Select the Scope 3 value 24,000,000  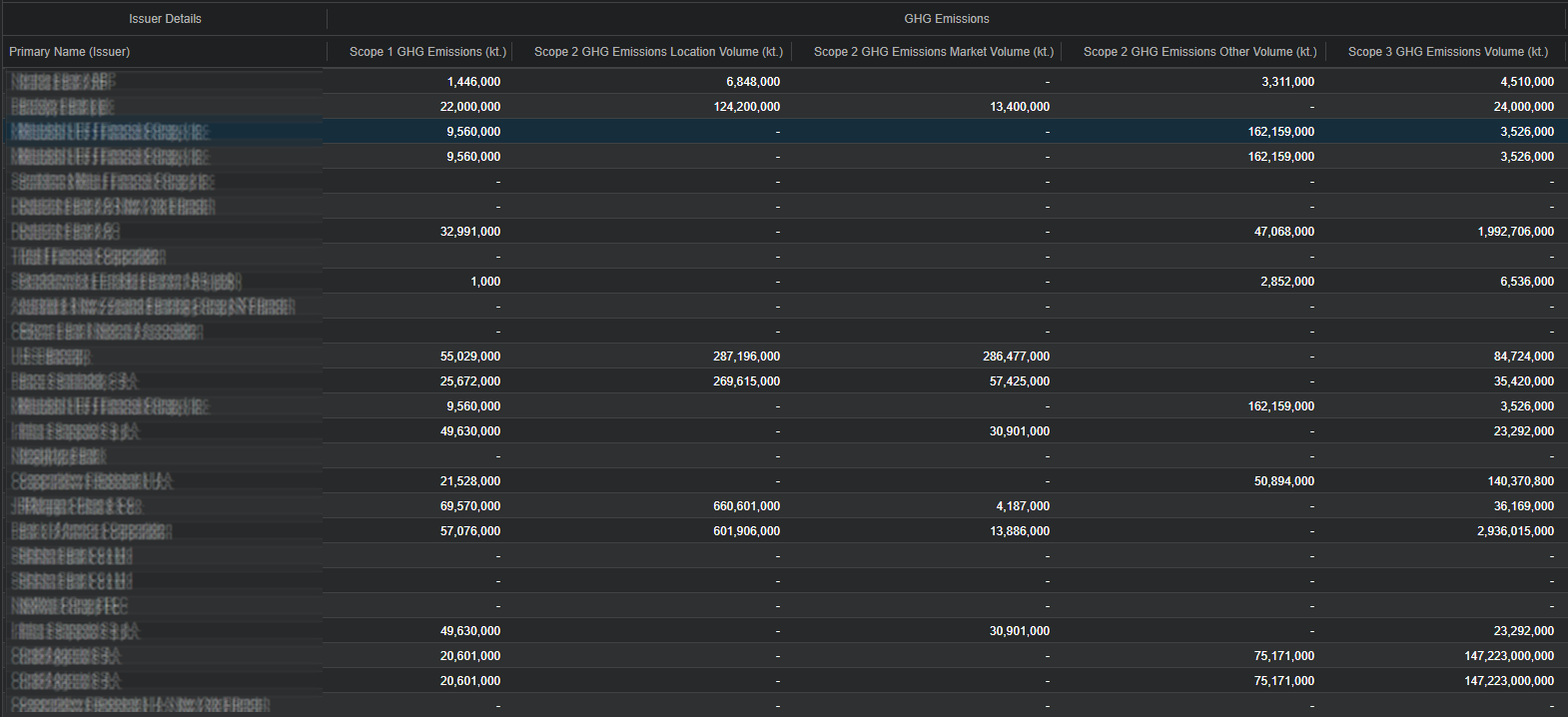(1524, 107)
